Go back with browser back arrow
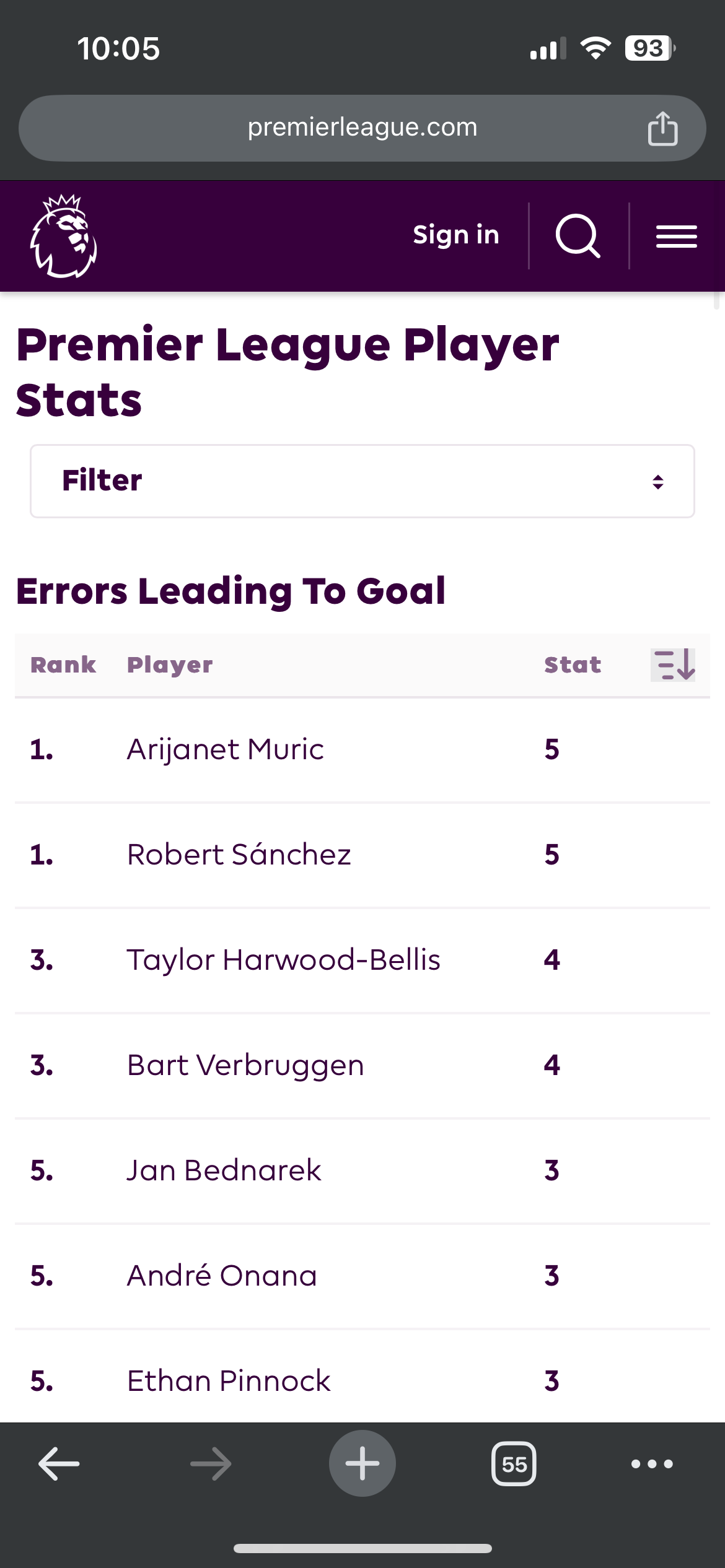The height and width of the screenshot is (1568, 725). [59, 1464]
